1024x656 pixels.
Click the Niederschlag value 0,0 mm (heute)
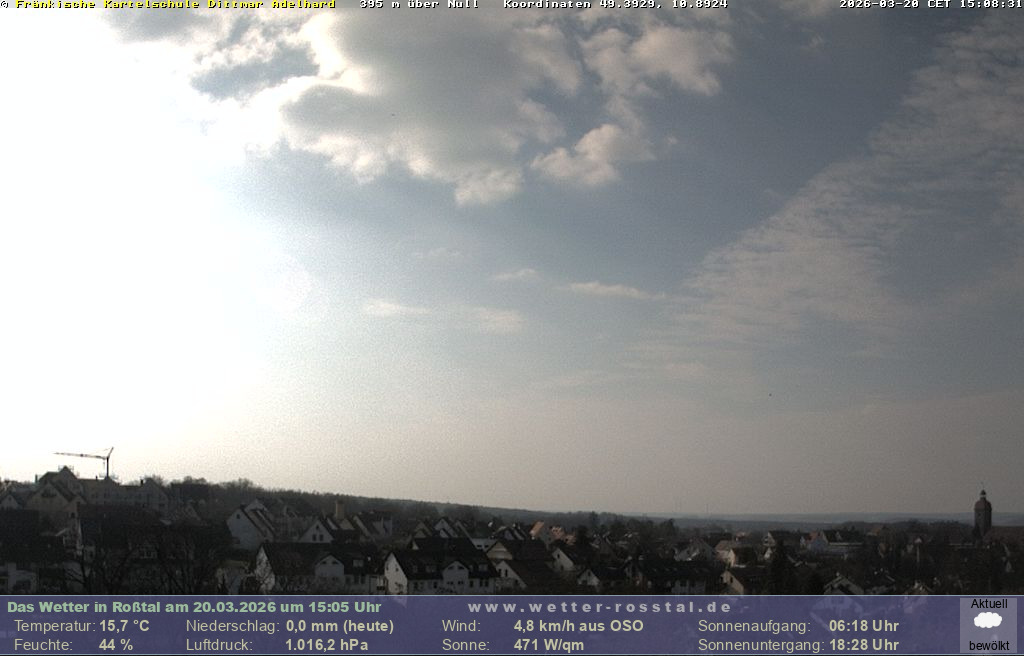point(340,626)
